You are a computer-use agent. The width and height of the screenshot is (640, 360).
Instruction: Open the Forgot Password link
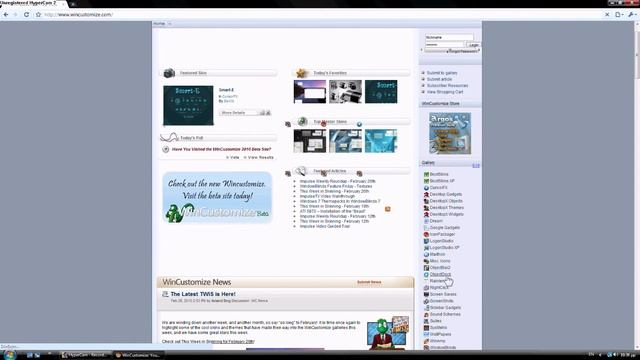click(x=463, y=51)
